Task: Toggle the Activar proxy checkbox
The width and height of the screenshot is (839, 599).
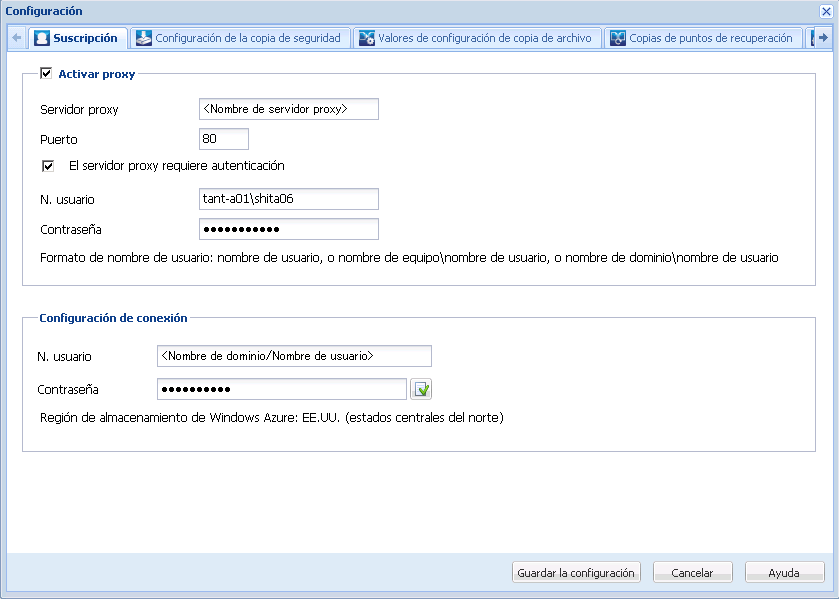Action: click(x=46, y=73)
